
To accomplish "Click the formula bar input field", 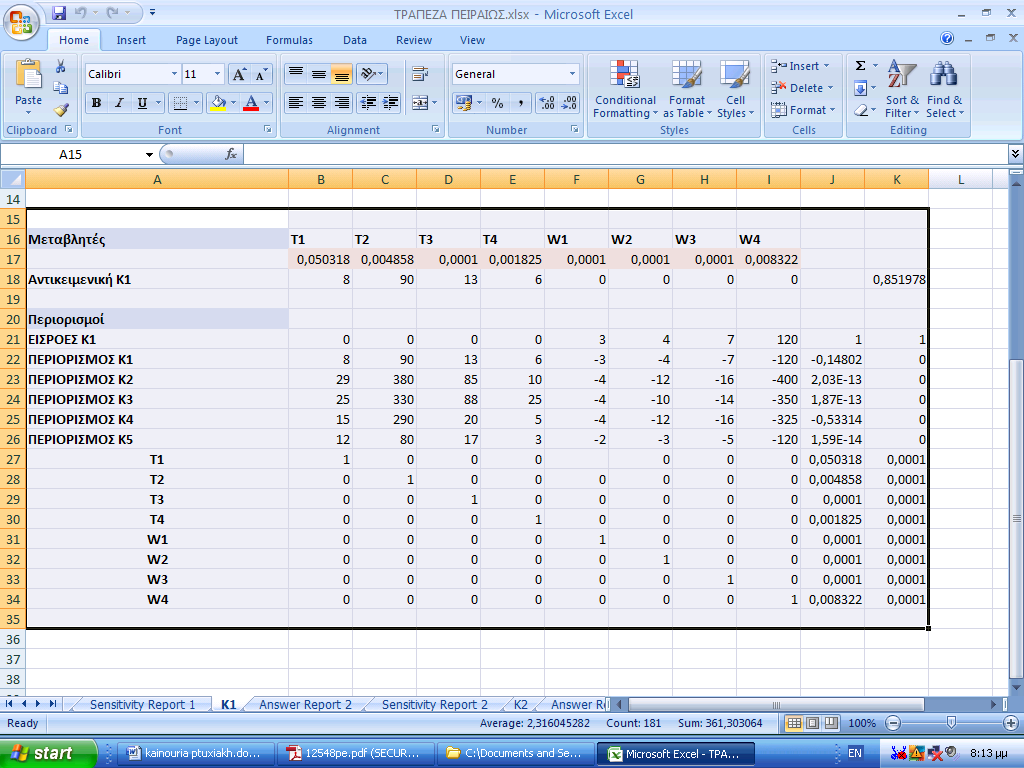I will click(626, 154).
